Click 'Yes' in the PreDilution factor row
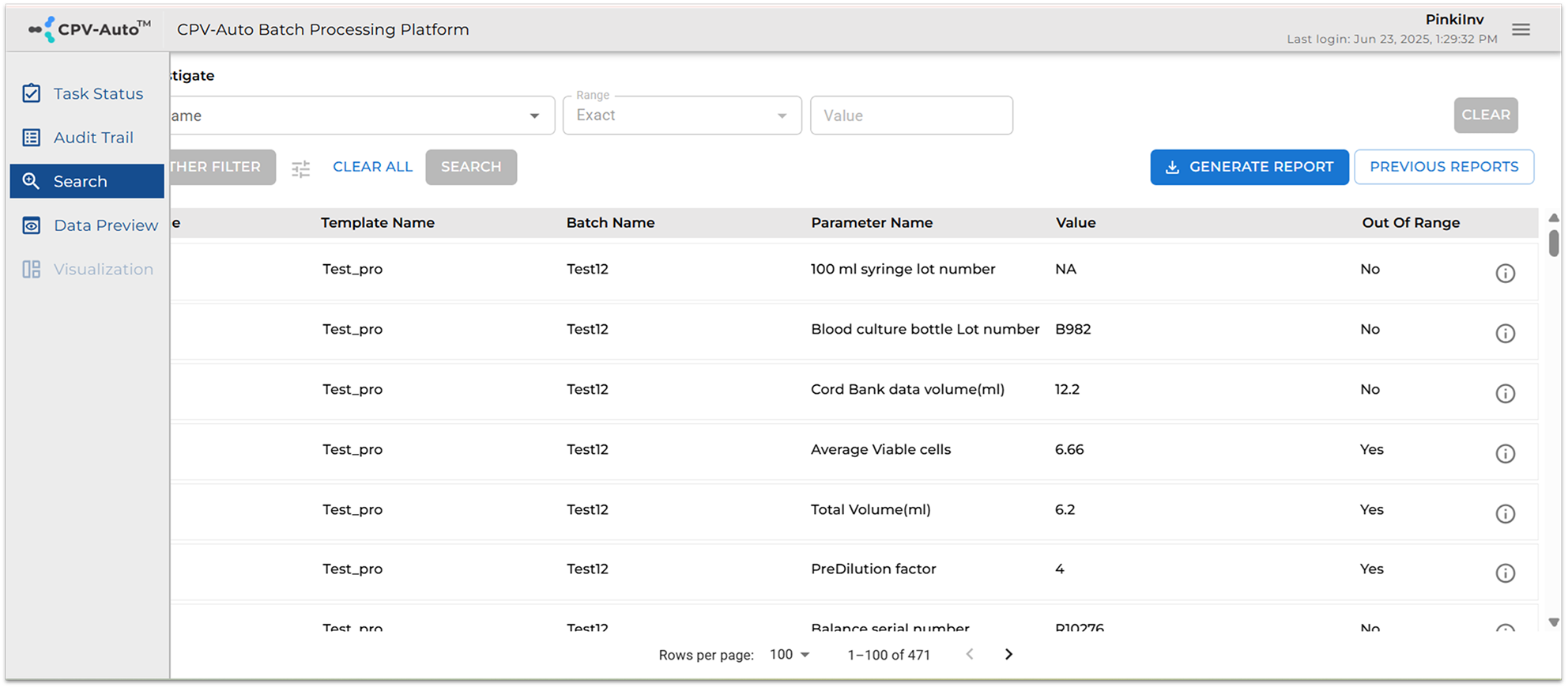This screenshot has height=688, width=1568. pos(1371,569)
